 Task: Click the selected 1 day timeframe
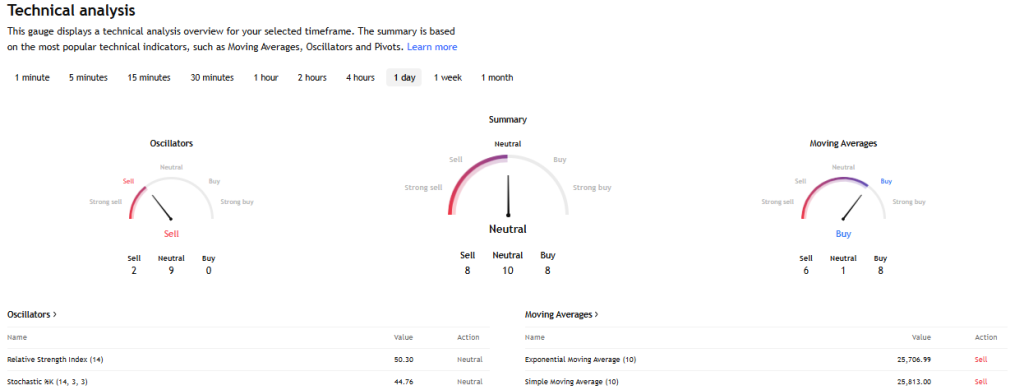(404, 78)
